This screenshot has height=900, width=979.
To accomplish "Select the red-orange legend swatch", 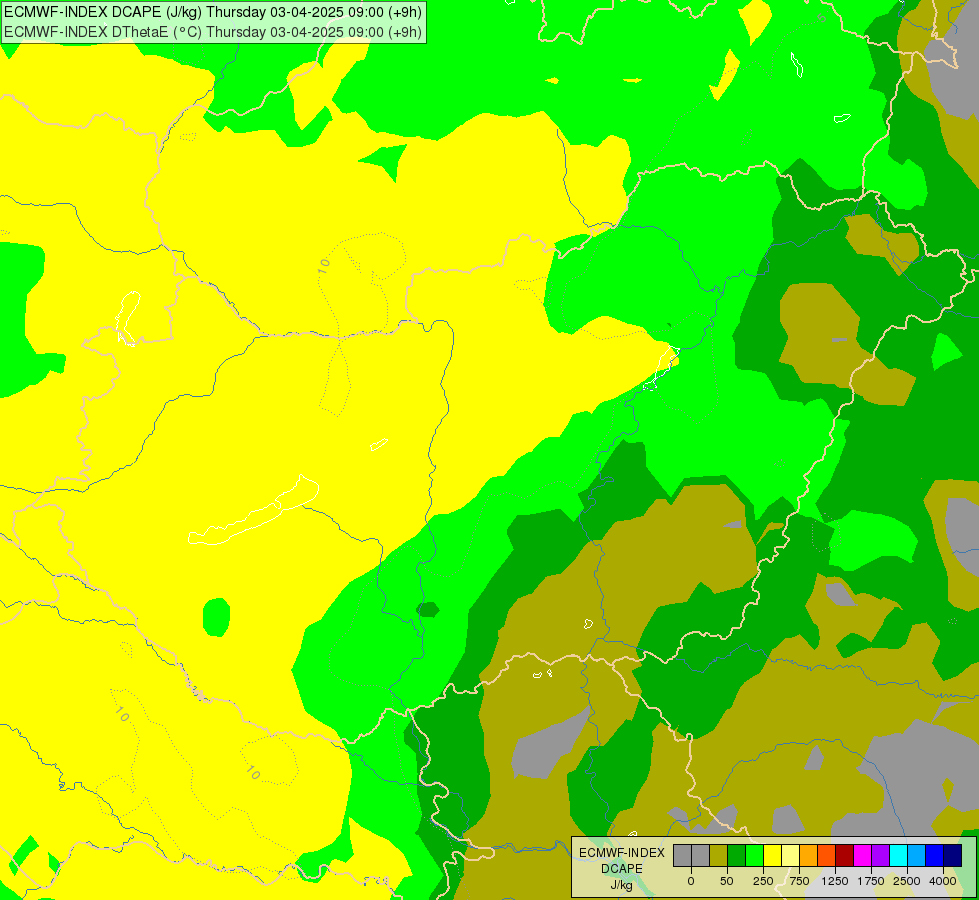I will point(827,855).
